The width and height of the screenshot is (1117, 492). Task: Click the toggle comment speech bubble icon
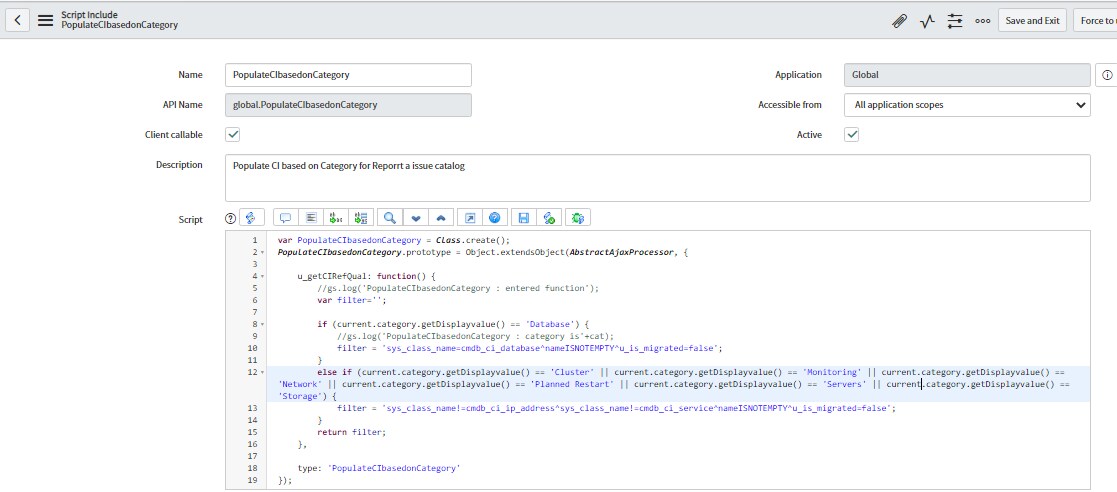pos(286,218)
